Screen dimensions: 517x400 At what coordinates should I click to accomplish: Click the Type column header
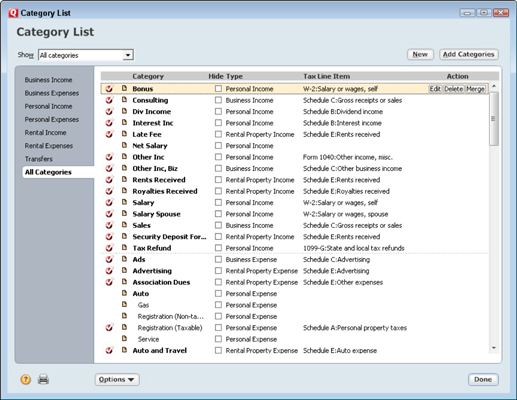(x=234, y=76)
